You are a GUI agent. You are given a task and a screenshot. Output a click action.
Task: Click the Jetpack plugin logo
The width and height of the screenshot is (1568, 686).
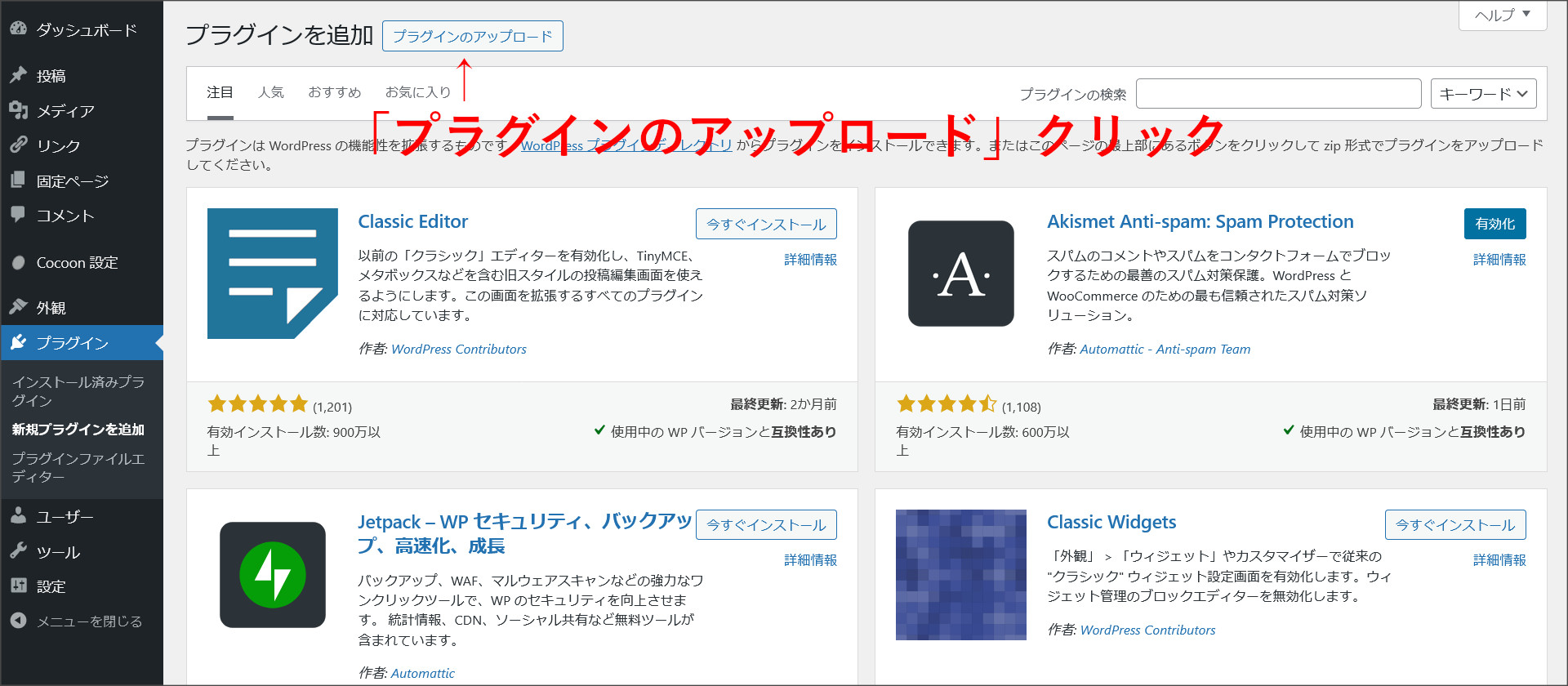click(273, 575)
